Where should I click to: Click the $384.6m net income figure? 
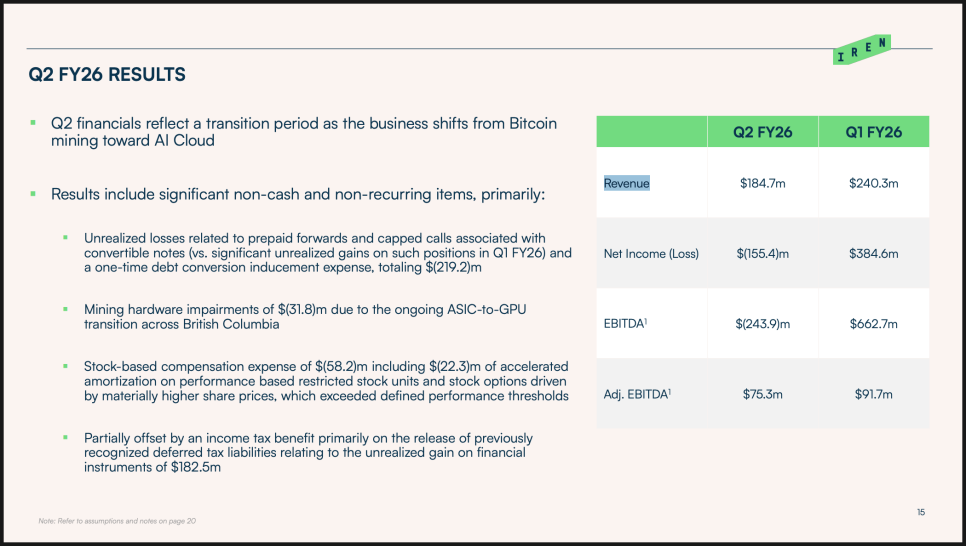(874, 254)
